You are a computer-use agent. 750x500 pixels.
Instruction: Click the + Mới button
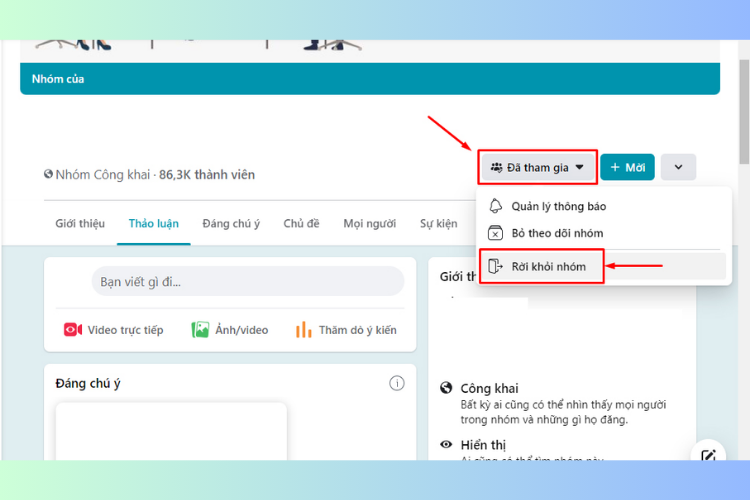click(x=627, y=167)
